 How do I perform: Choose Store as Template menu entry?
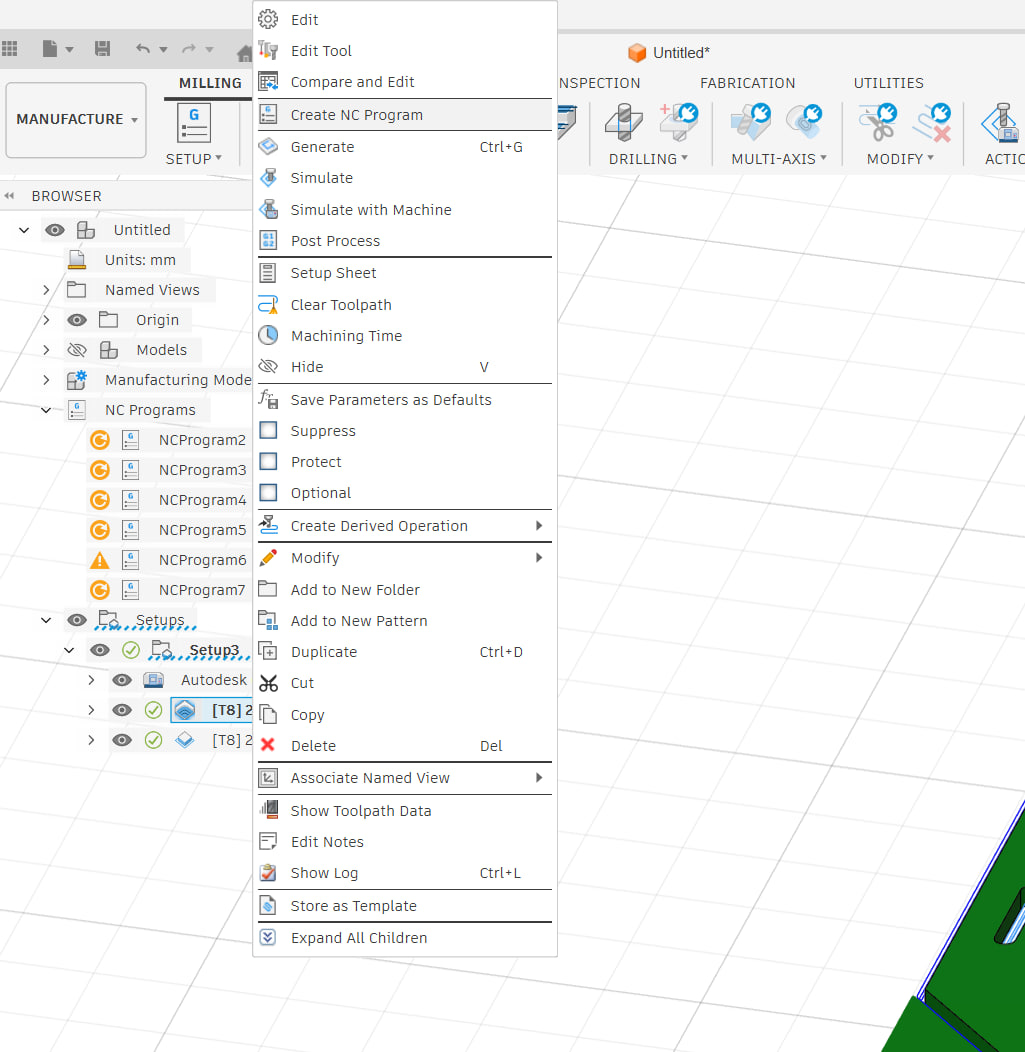pos(404,906)
